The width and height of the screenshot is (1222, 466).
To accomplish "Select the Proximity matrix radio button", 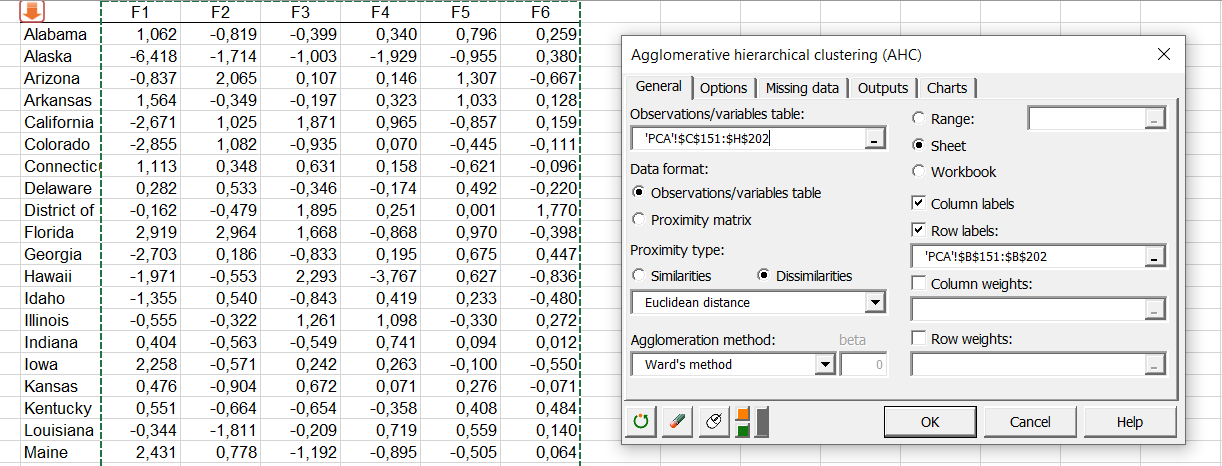I will click(639, 220).
